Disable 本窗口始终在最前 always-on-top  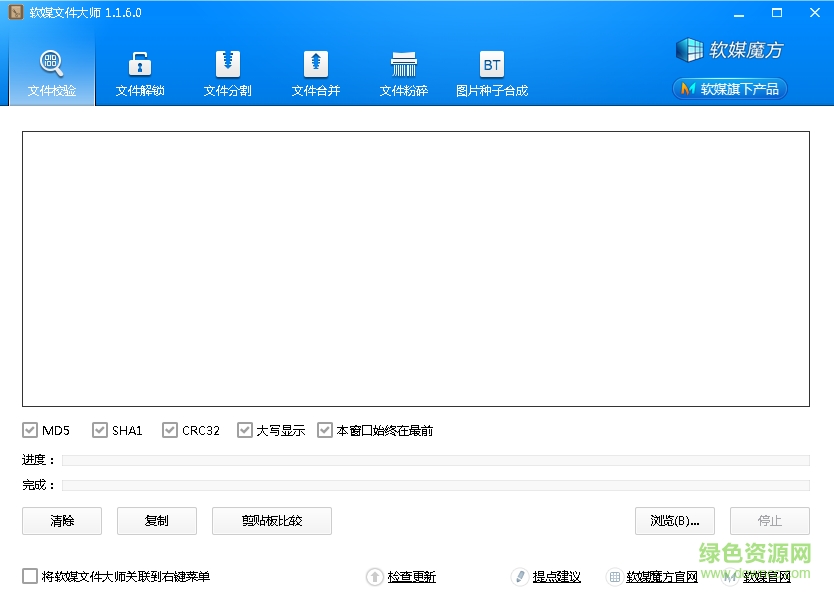(325, 430)
